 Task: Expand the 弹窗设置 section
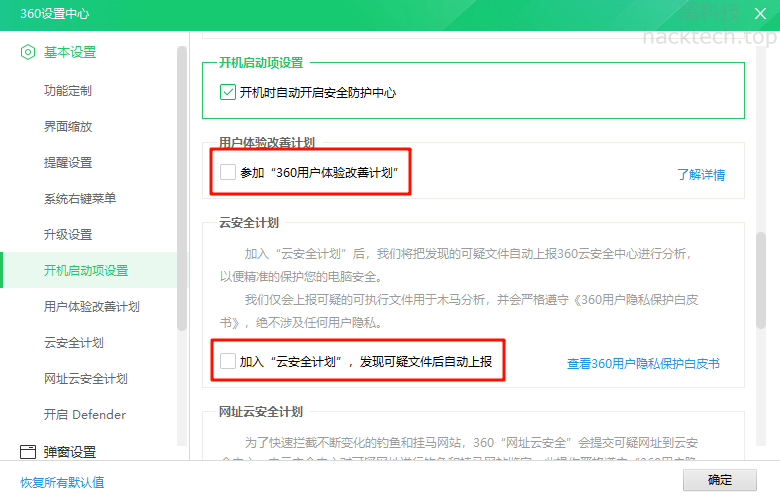(x=70, y=452)
